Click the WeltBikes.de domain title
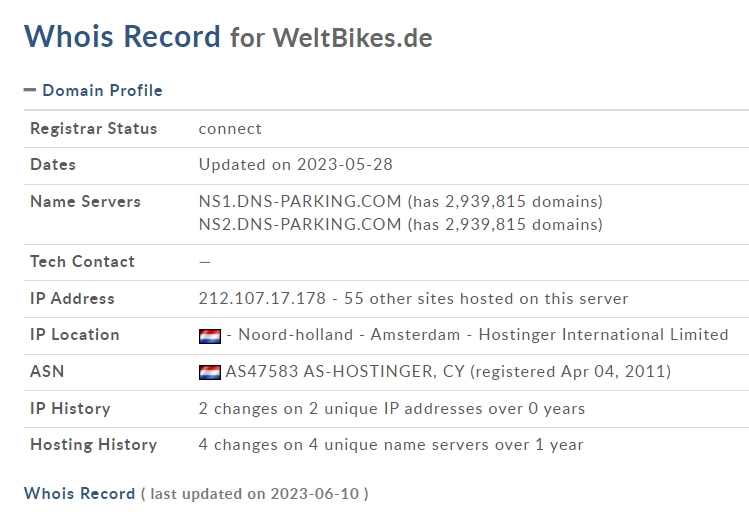 pyautogui.click(x=352, y=38)
